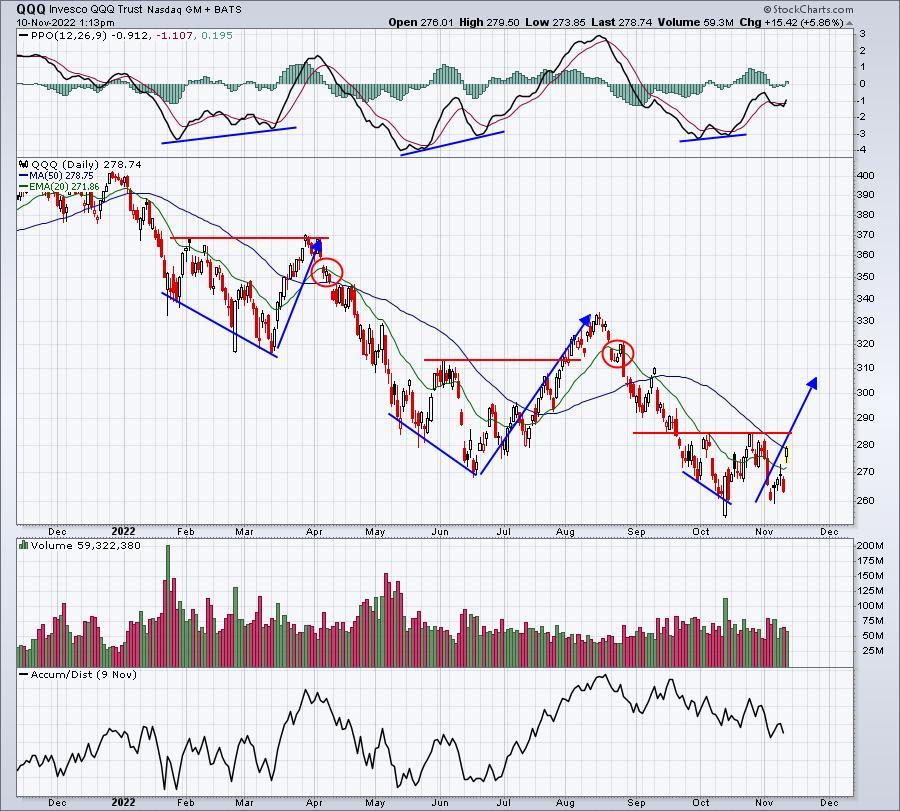Click the -4 PPO axis label

pyautogui.click(x=862, y=150)
